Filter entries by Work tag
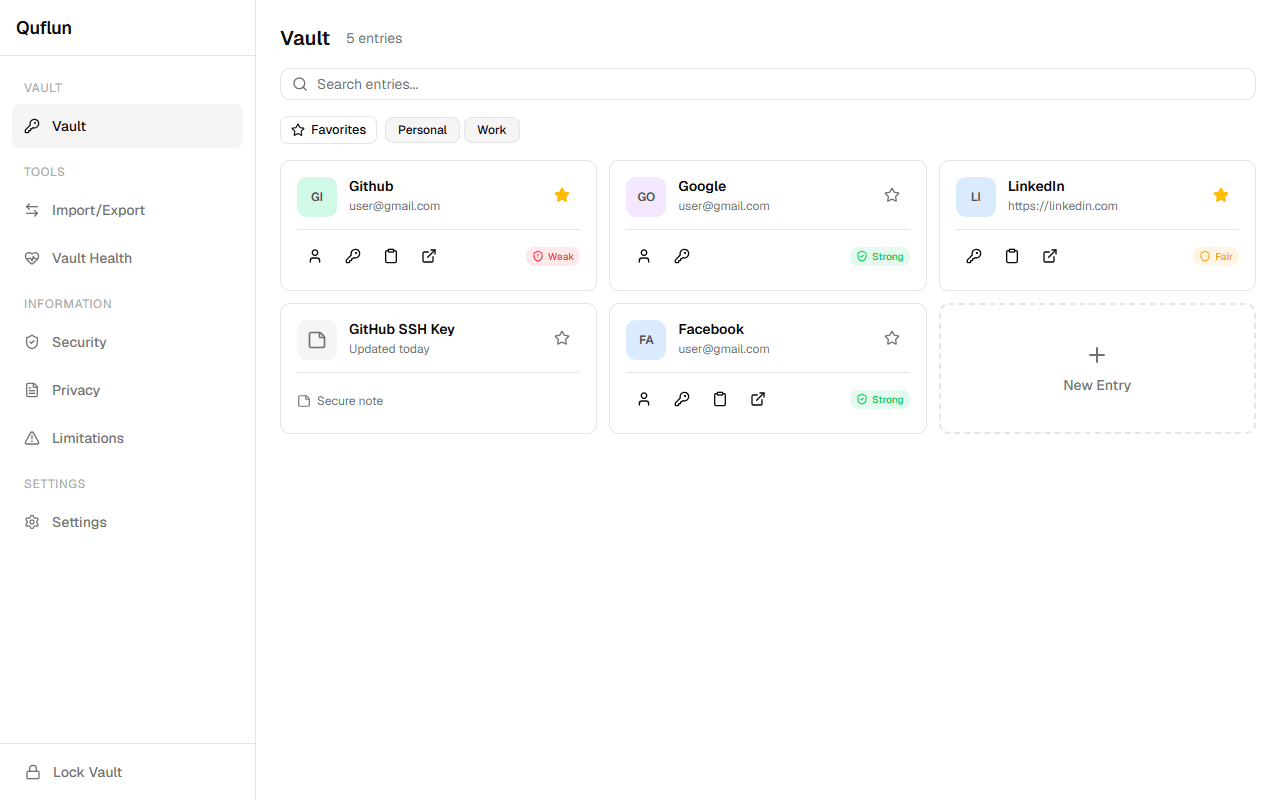 (x=492, y=130)
